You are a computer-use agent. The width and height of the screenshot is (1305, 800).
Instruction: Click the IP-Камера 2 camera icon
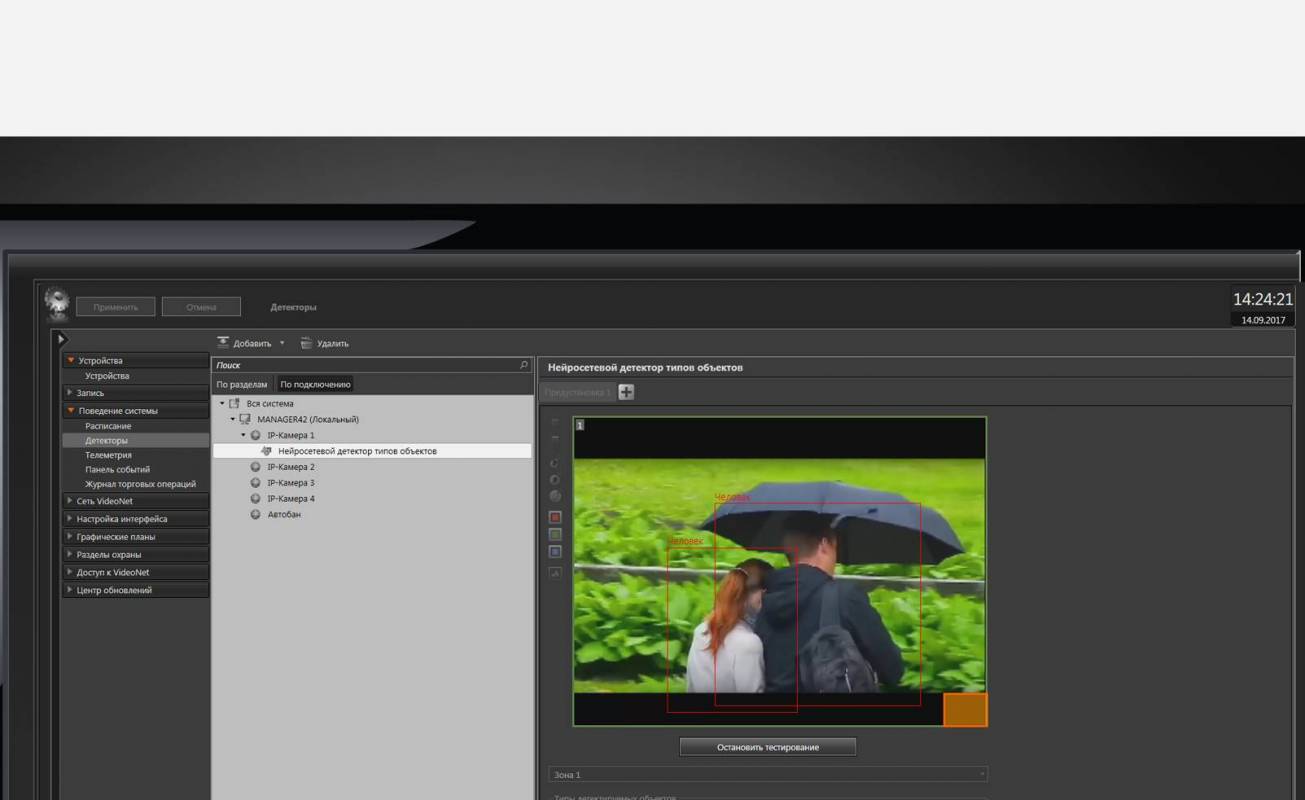(256, 467)
